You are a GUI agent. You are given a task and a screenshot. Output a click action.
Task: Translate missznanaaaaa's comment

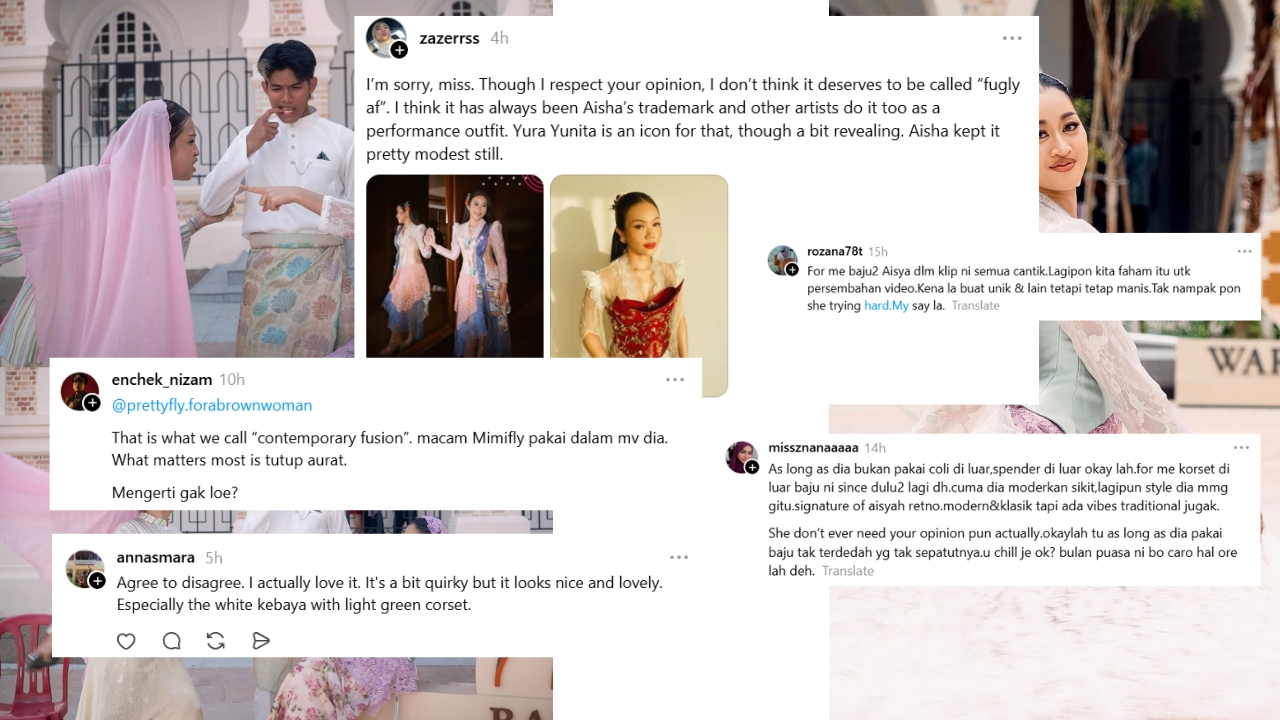[848, 571]
